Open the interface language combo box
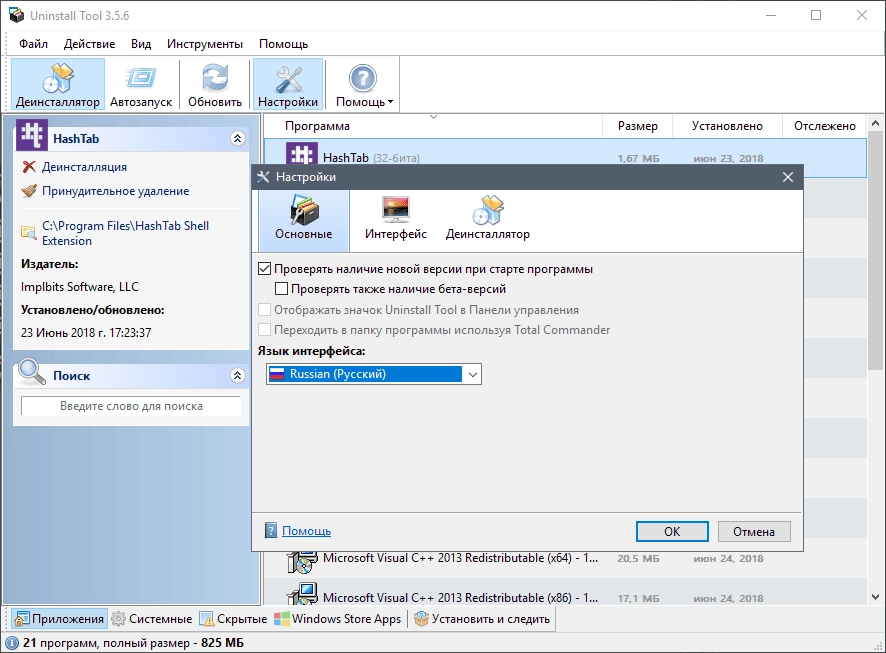 tap(373, 374)
